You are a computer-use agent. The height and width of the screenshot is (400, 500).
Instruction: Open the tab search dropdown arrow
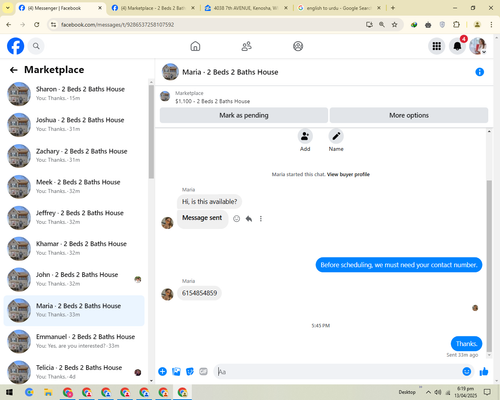7,8
